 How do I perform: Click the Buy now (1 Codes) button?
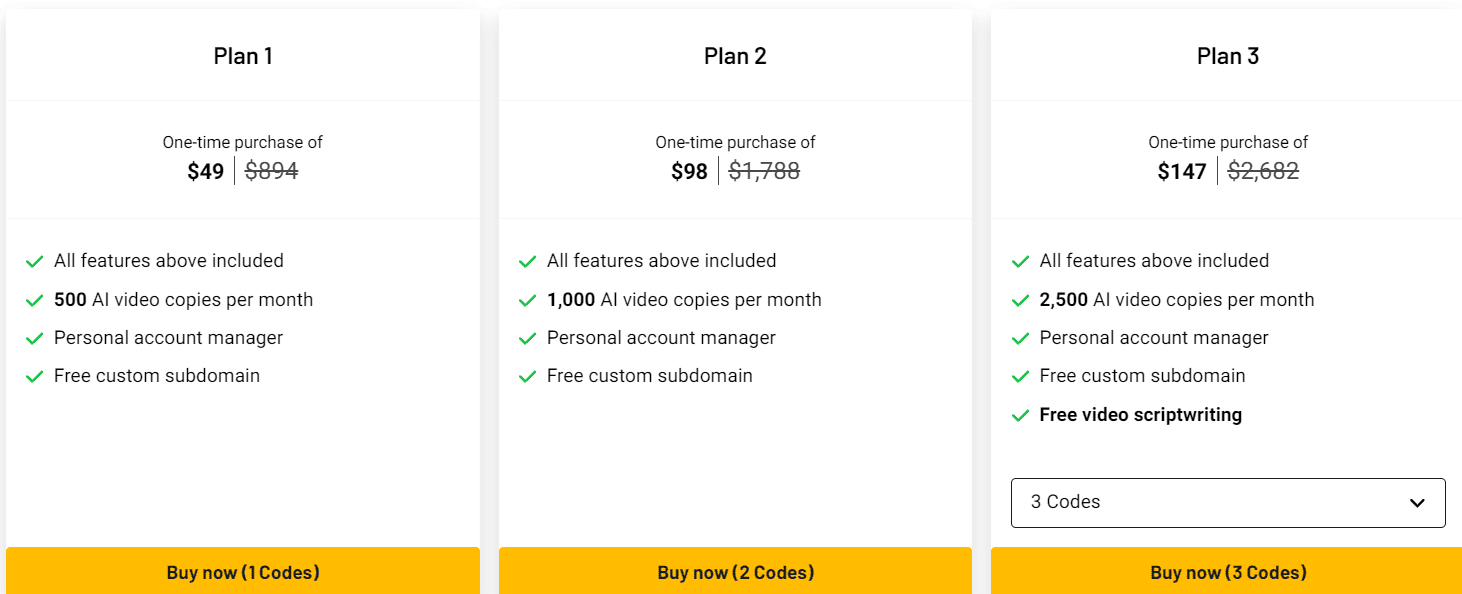[243, 572]
